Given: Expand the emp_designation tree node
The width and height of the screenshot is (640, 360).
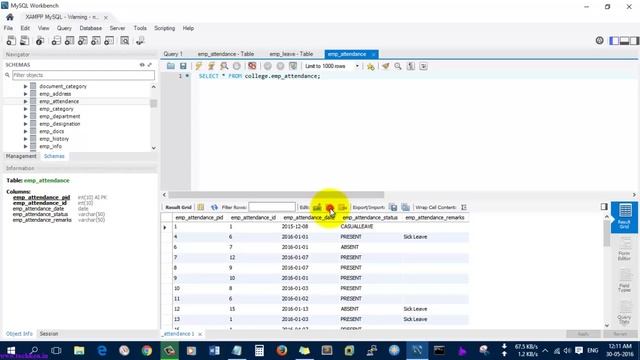Looking at the screenshot, I should coord(25,124).
